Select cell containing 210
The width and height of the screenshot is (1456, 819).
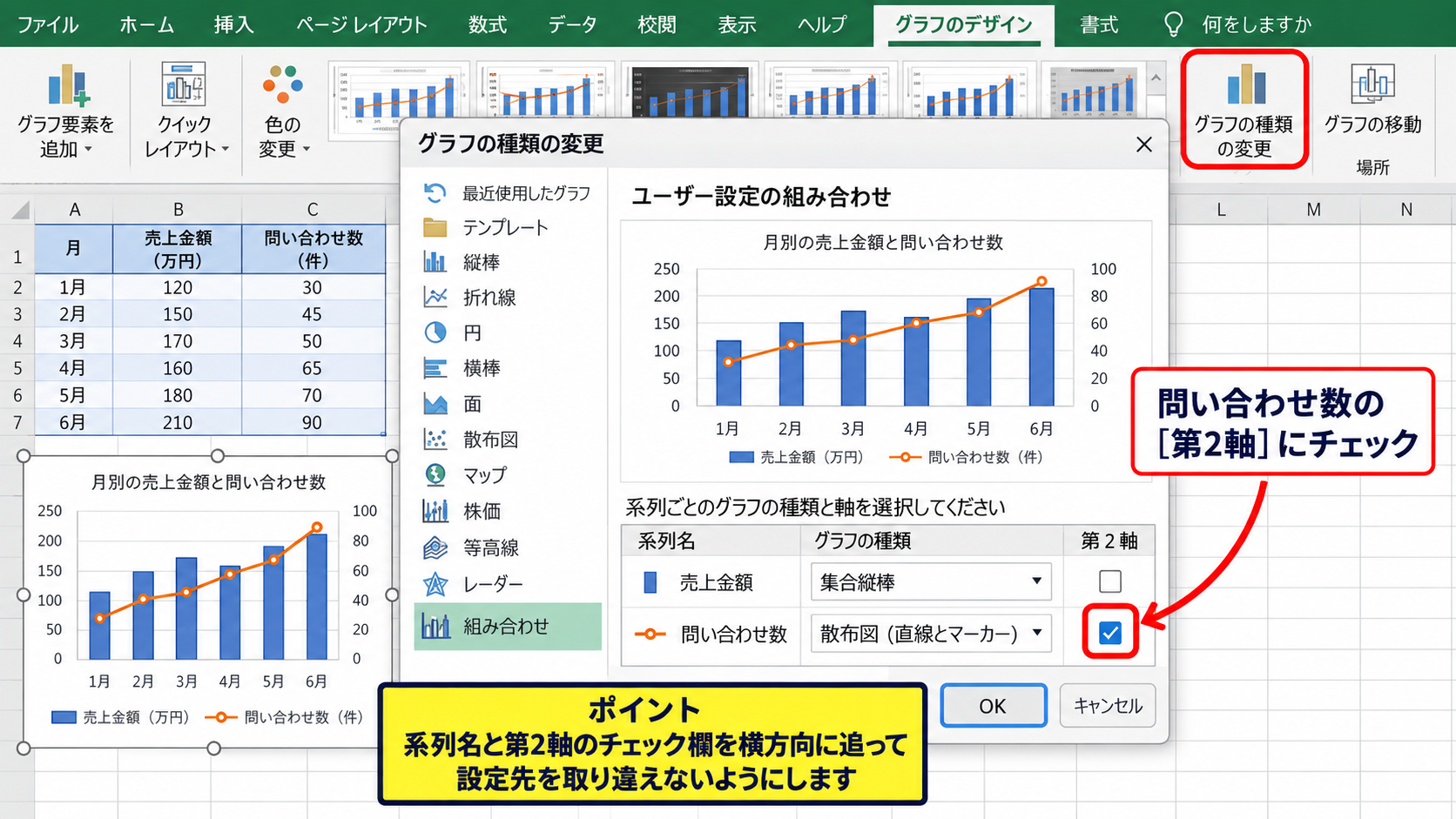[x=178, y=422]
